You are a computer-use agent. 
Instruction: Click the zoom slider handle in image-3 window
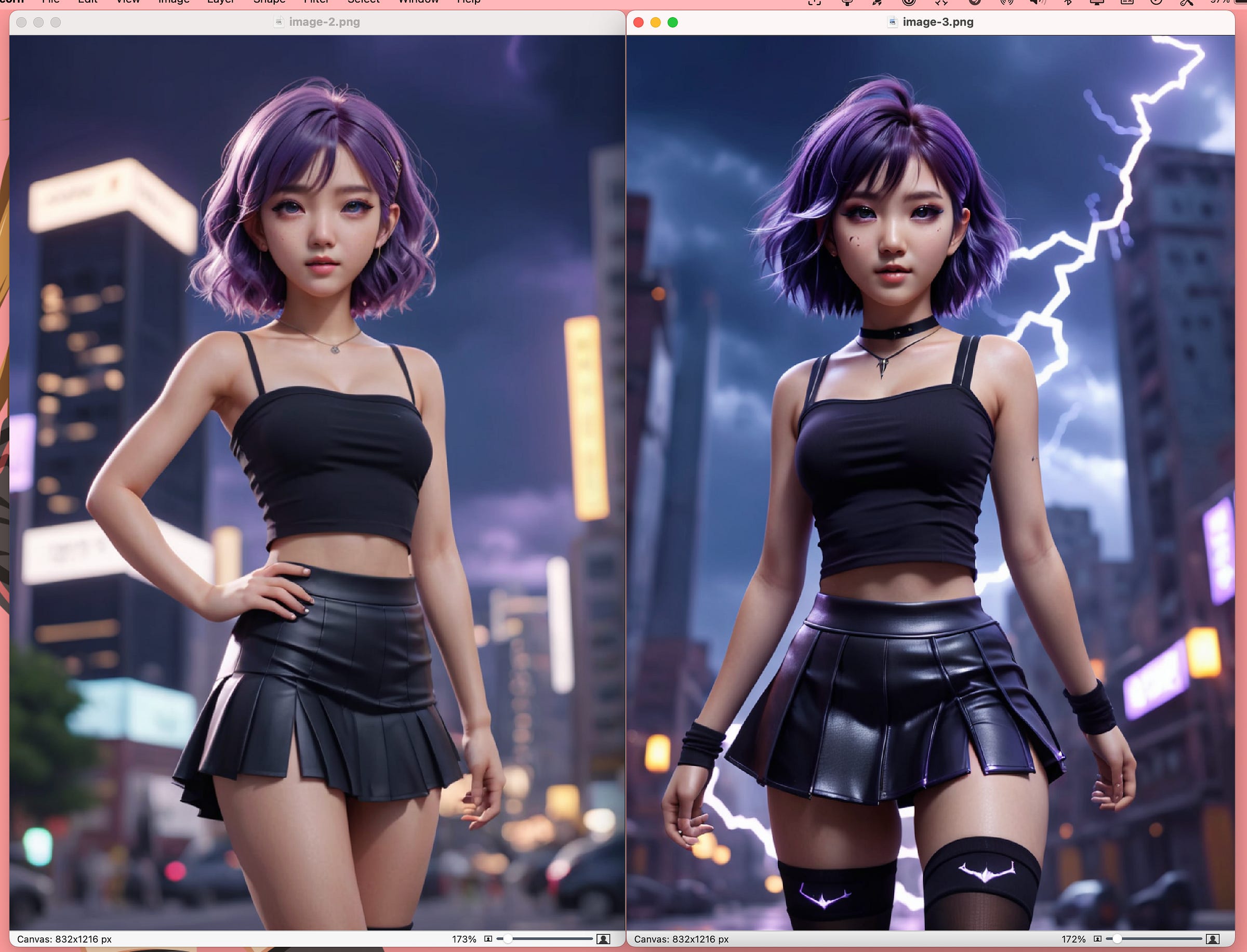click(x=1117, y=939)
